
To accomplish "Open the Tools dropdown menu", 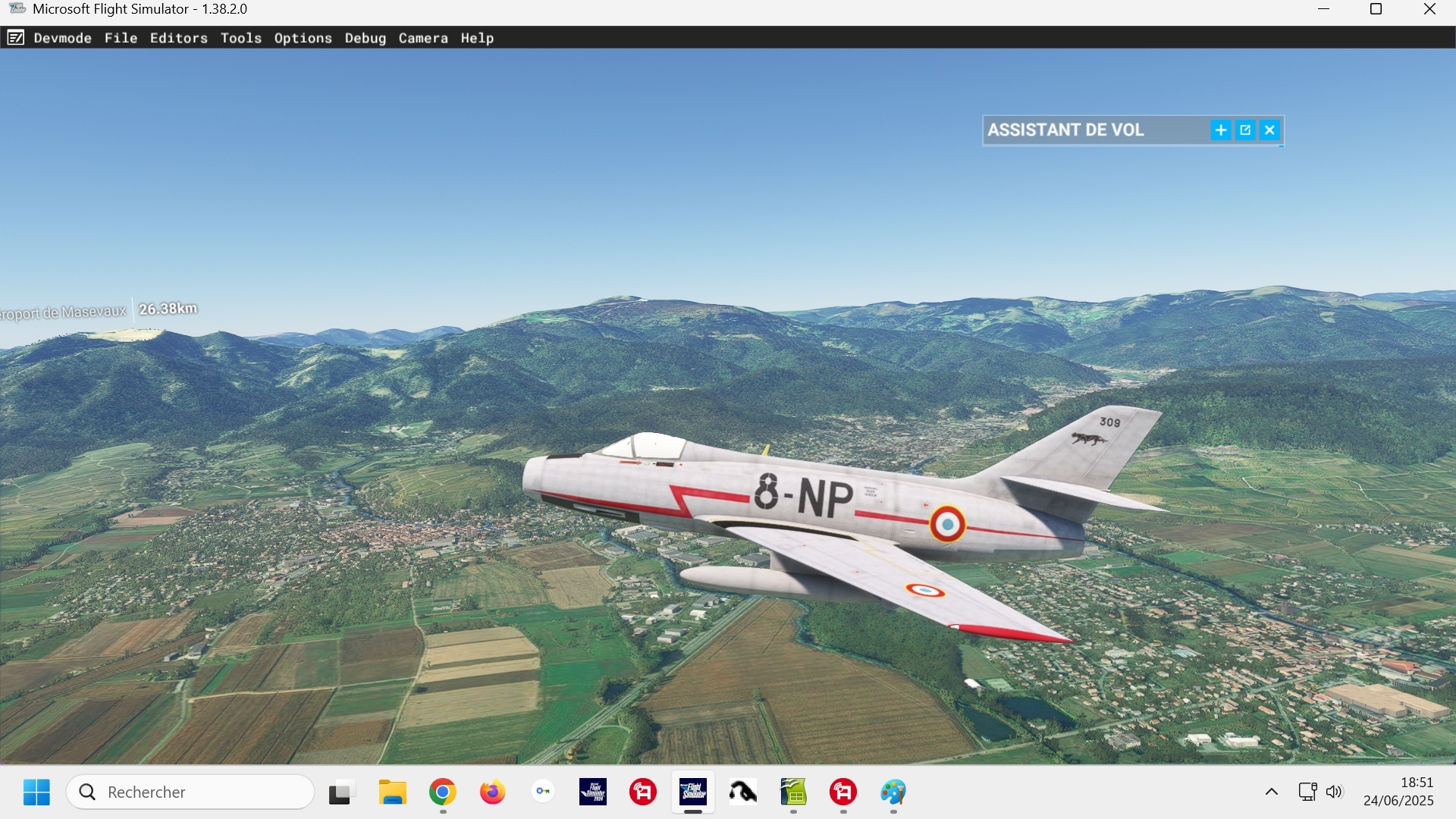I will 240,38.
